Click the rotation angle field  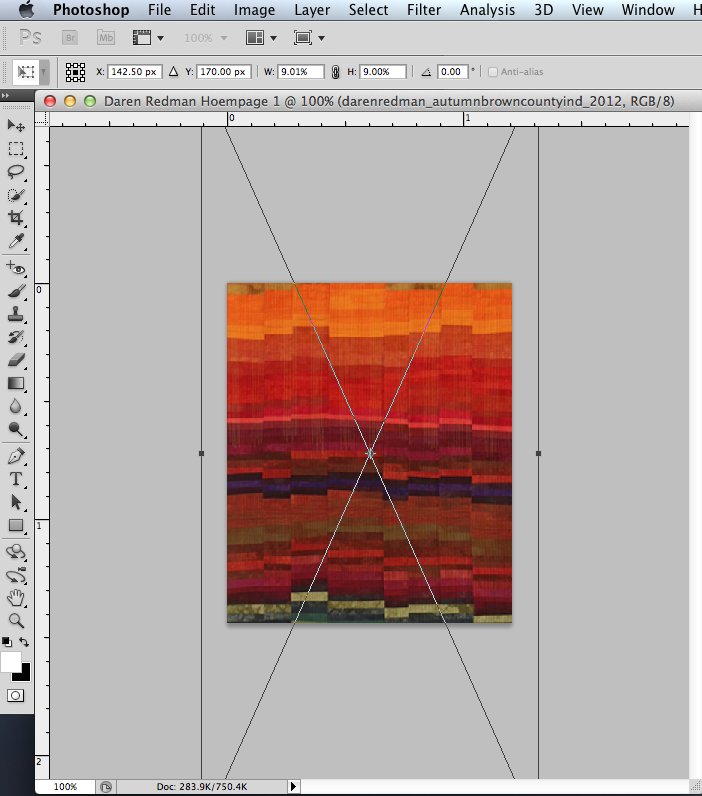tap(452, 72)
